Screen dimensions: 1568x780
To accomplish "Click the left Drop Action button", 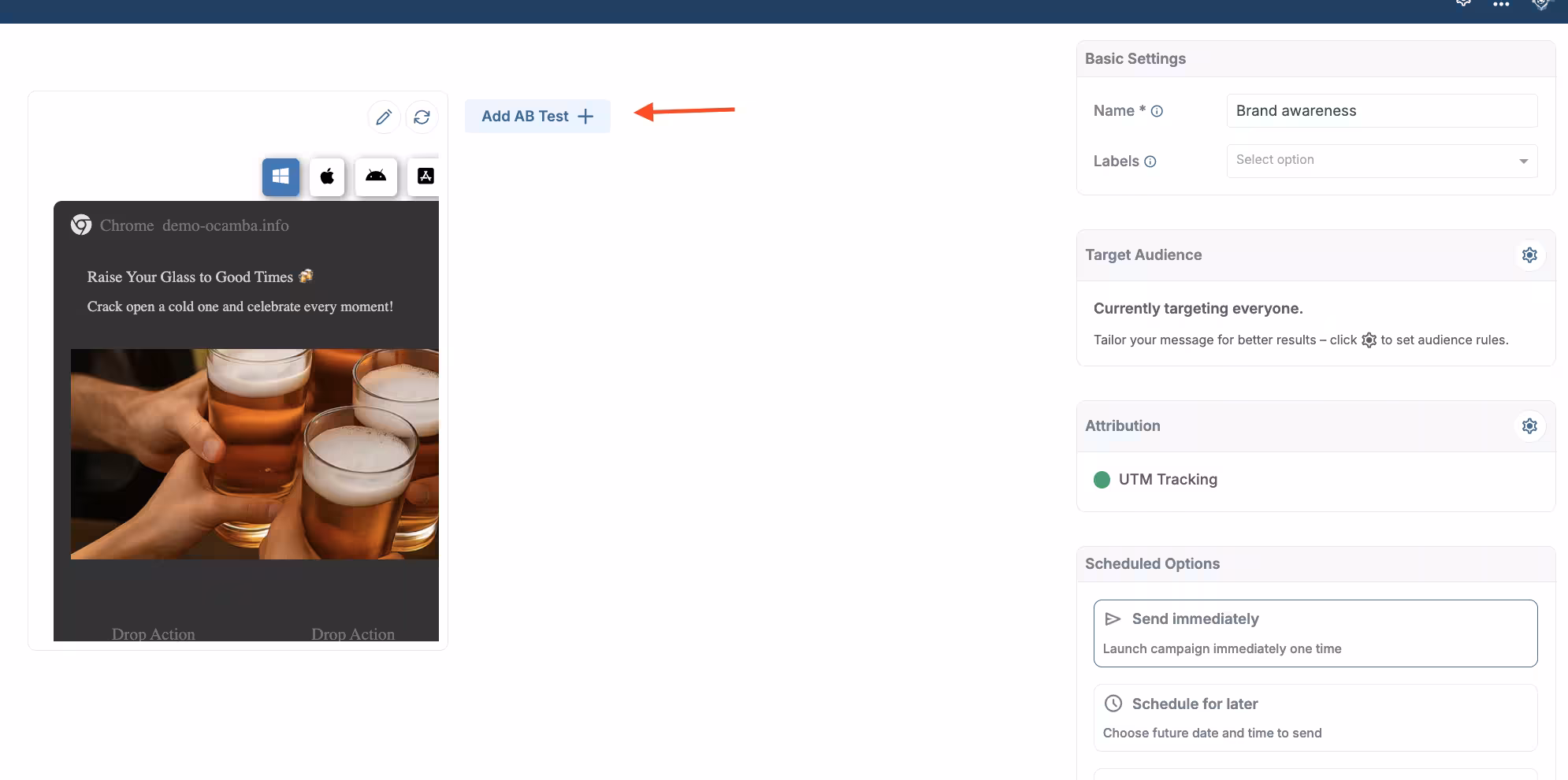I will [154, 633].
